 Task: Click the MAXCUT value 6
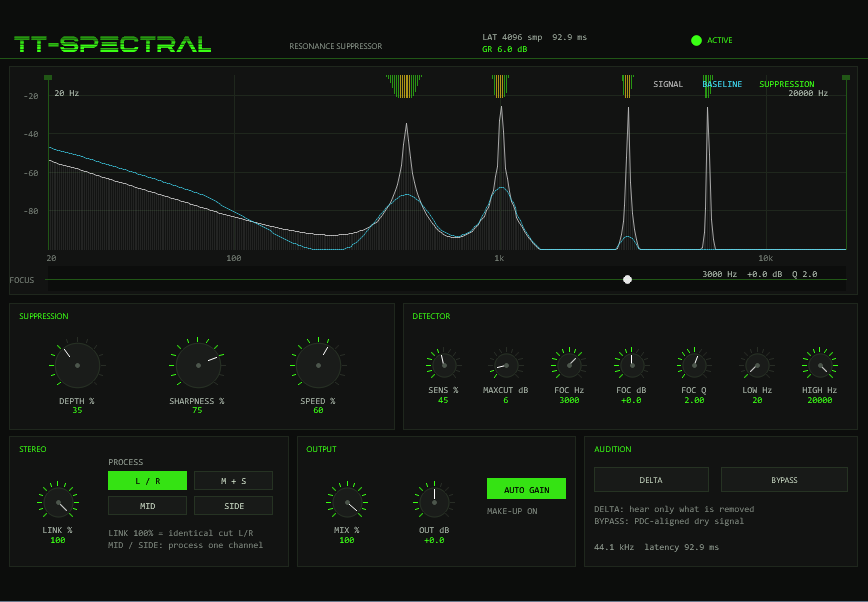pyautogui.click(x=506, y=400)
